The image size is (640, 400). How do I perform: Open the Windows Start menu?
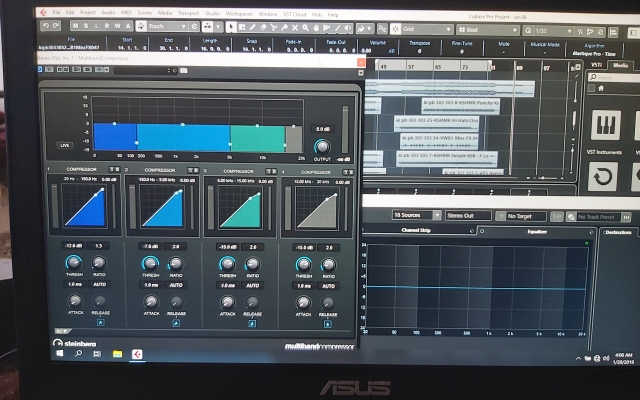click(x=60, y=353)
